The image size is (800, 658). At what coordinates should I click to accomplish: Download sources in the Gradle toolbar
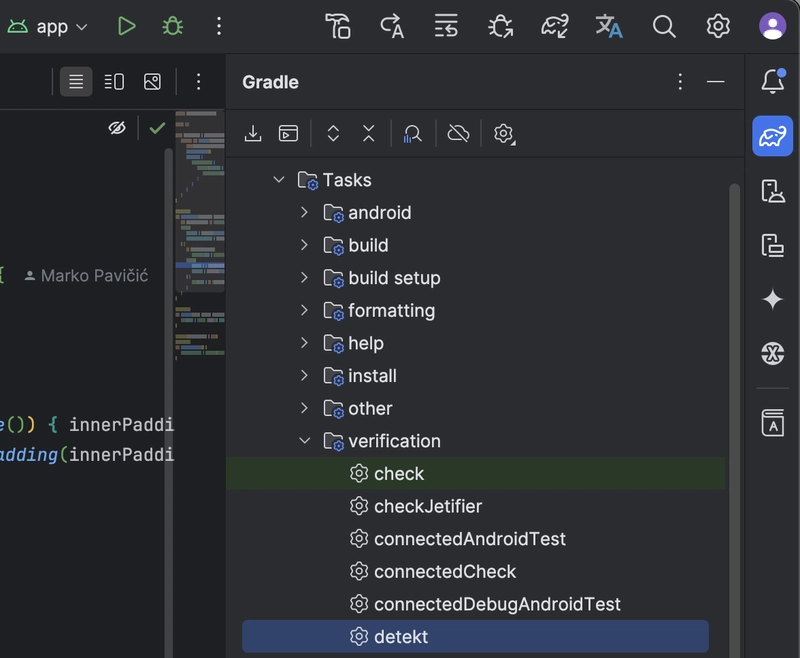click(x=253, y=134)
